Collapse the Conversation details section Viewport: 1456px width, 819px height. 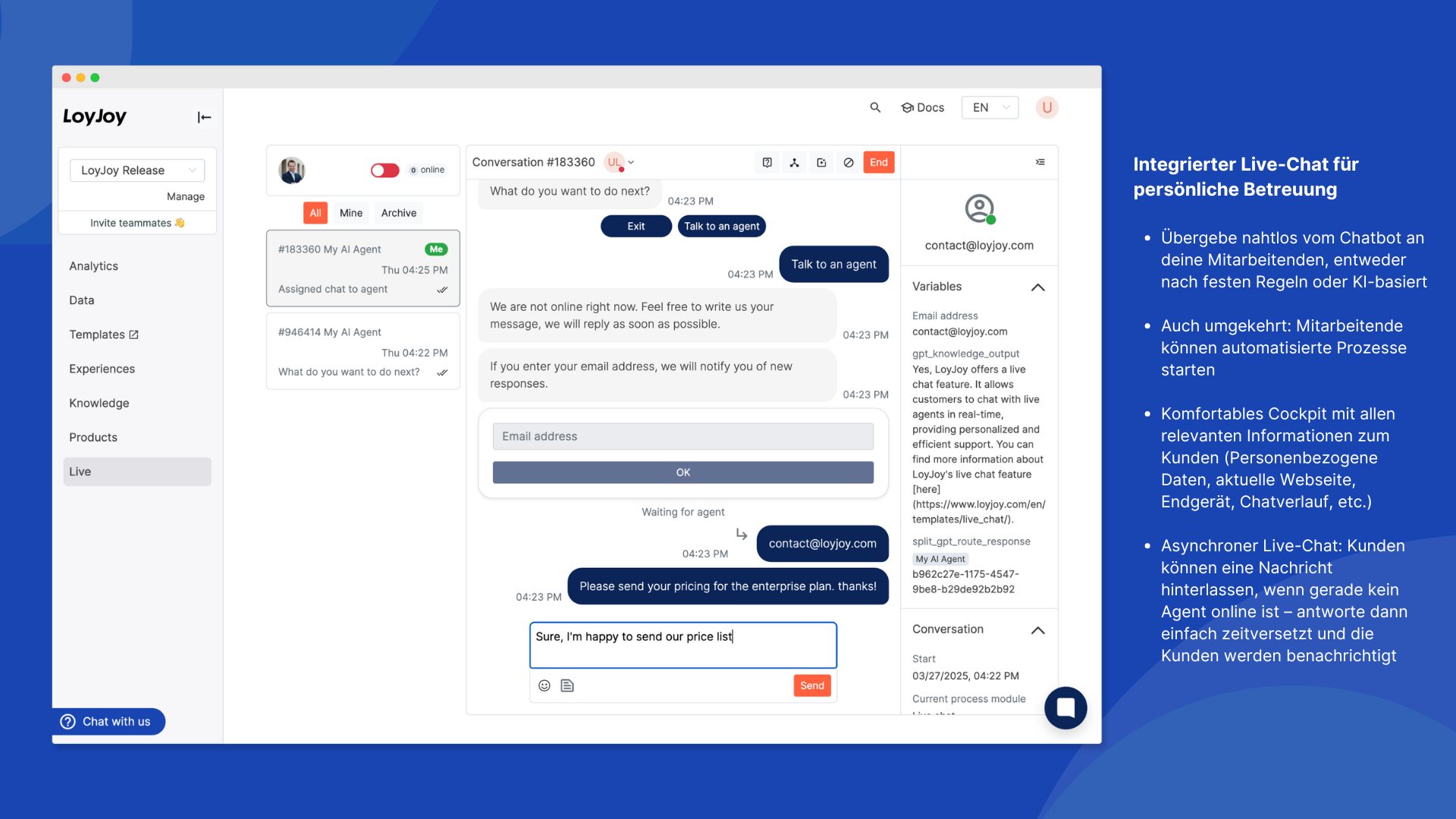[x=1037, y=629]
